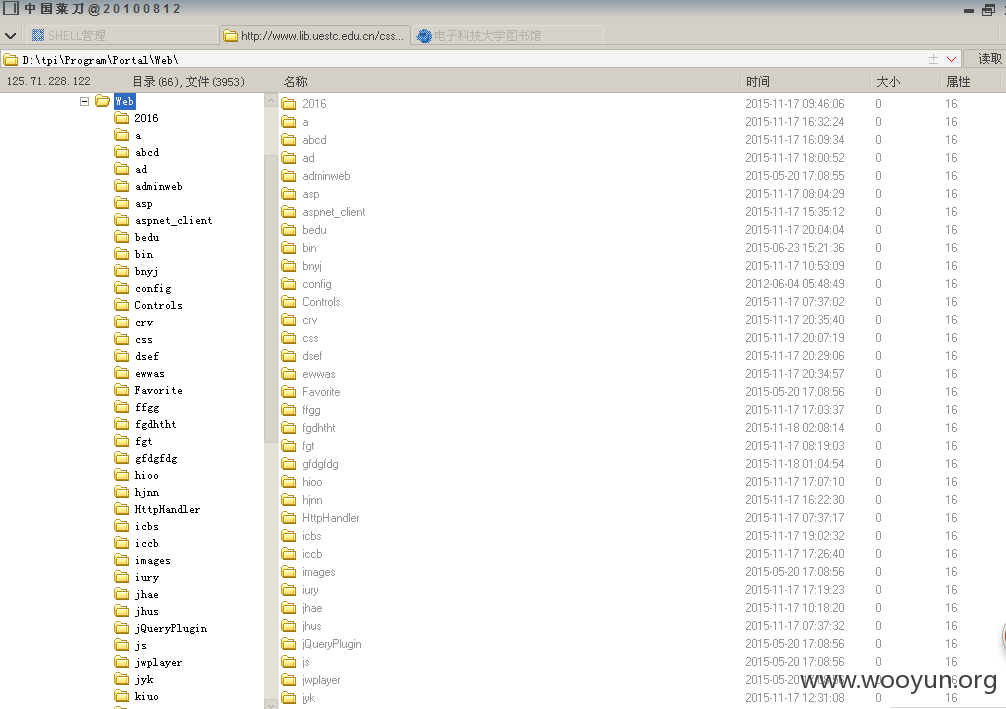1006x709 pixels.
Task: Click the aspnet_client folder icon in tree
Action: click(122, 220)
